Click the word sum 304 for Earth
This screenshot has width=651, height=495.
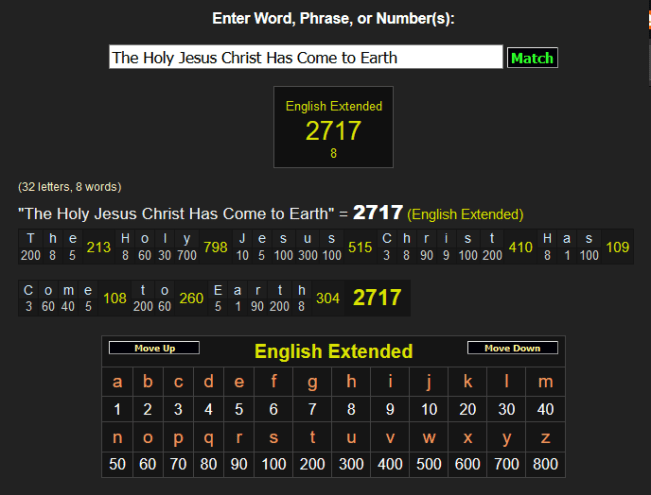pos(327,298)
